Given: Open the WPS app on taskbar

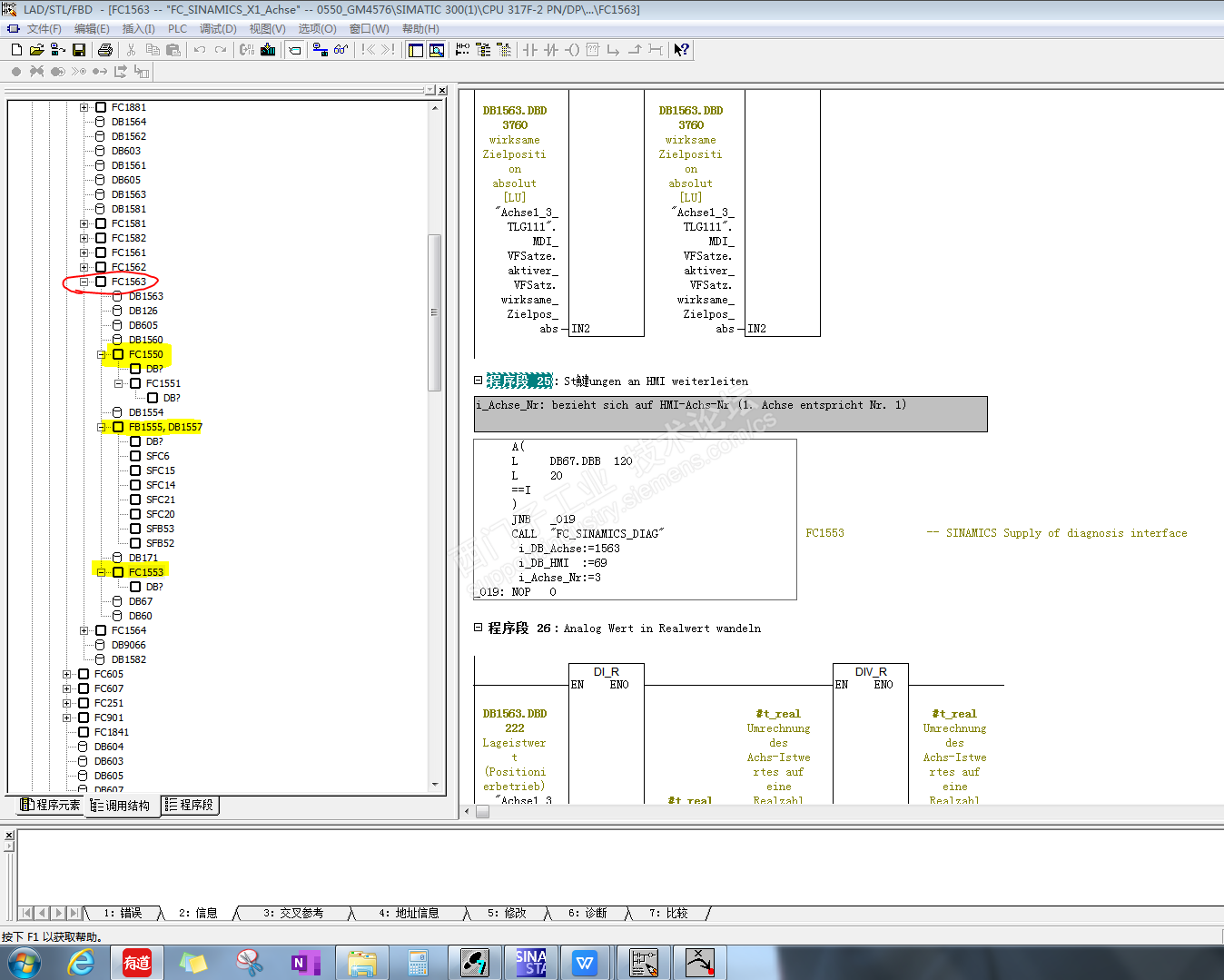Looking at the screenshot, I should [x=586, y=962].
